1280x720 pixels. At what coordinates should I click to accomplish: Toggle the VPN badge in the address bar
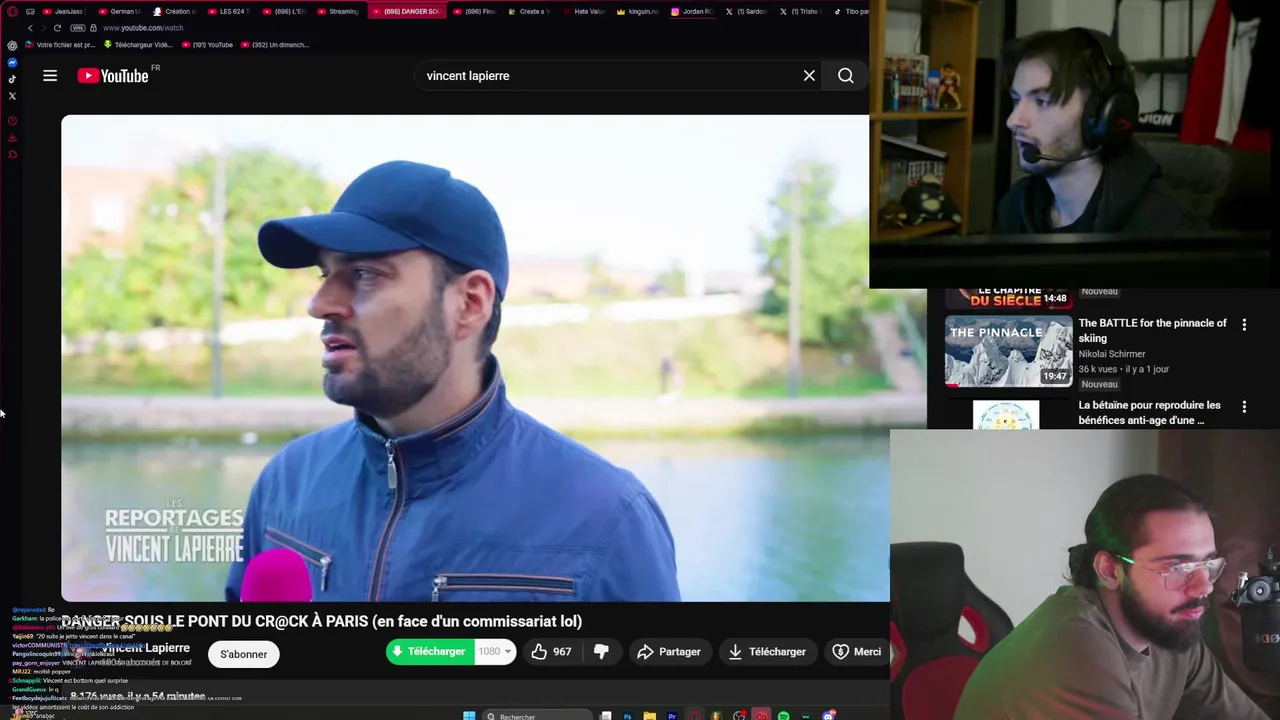tap(78, 28)
